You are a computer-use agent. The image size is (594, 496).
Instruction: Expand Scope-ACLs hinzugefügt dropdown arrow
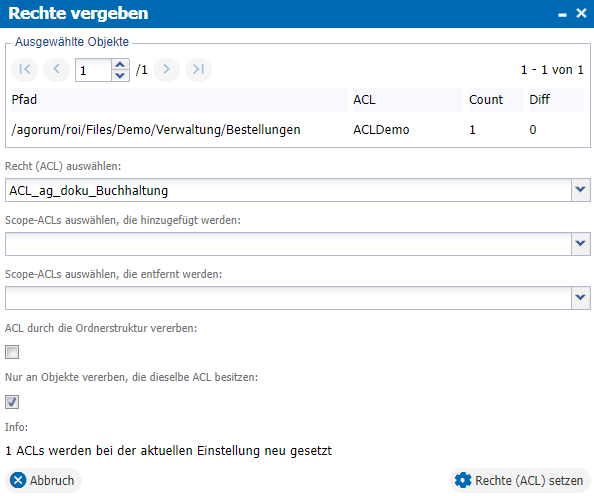[x=580, y=244]
